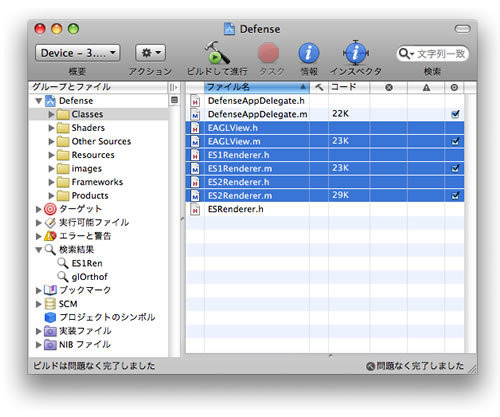Click the target membership column header
The width and height of the screenshot is (500, 417).
coord(454,88)
